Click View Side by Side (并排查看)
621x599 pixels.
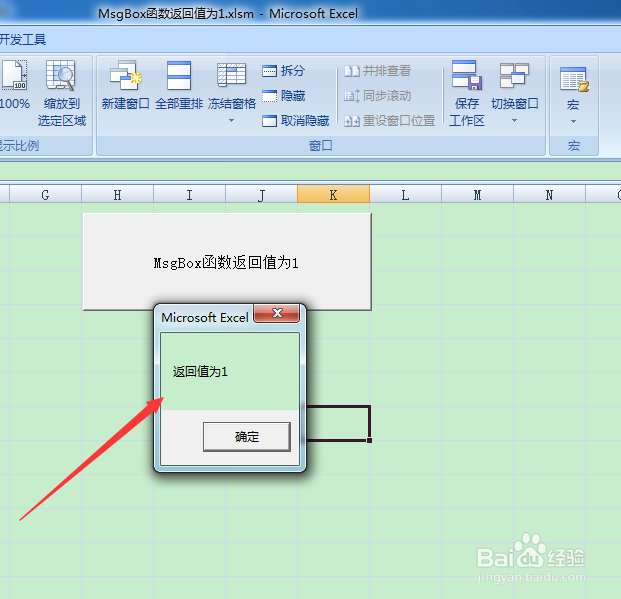(377, 71)
